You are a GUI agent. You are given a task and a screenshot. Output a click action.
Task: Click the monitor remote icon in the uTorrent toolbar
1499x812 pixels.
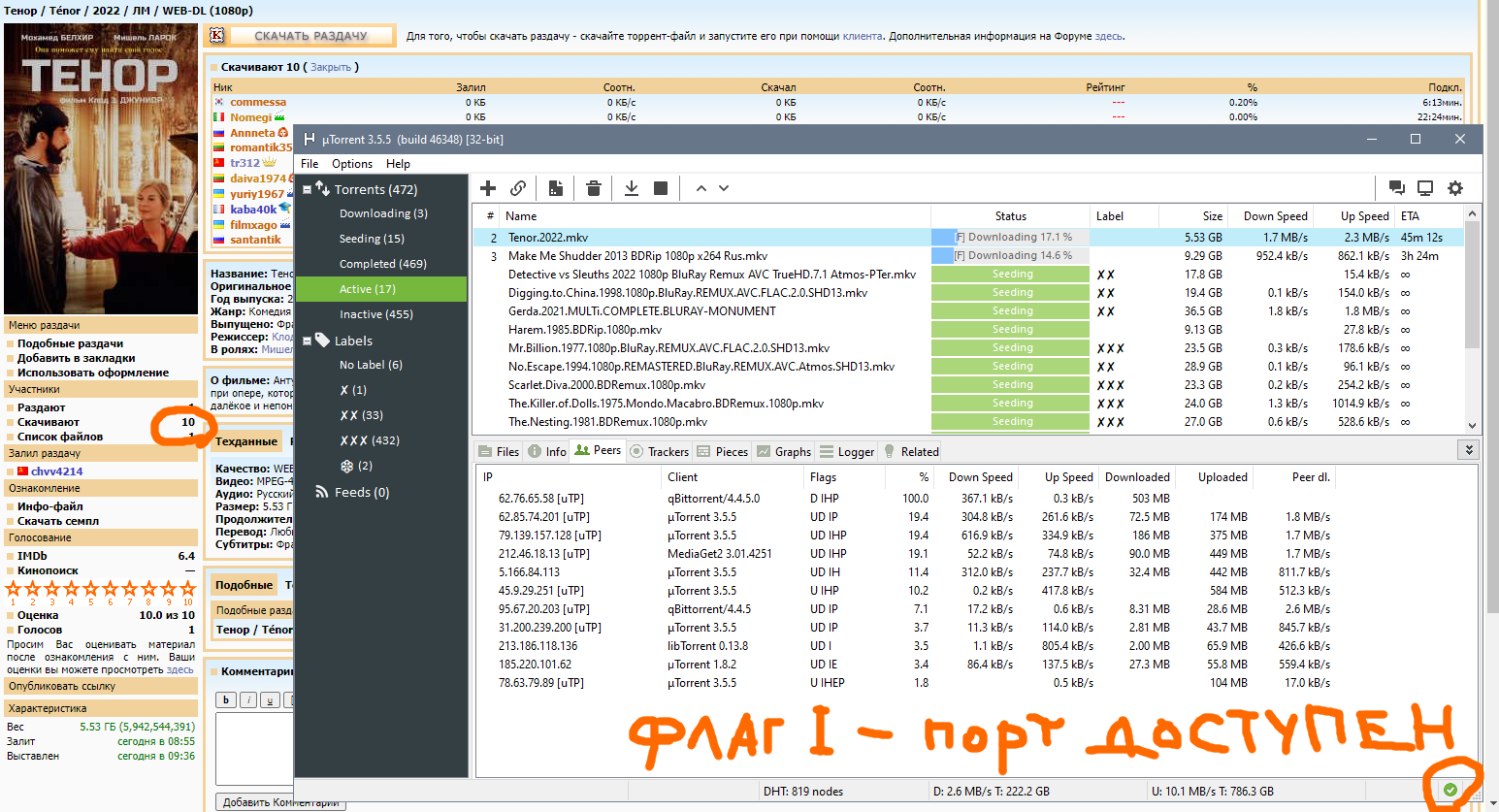tap(1425, 188)
